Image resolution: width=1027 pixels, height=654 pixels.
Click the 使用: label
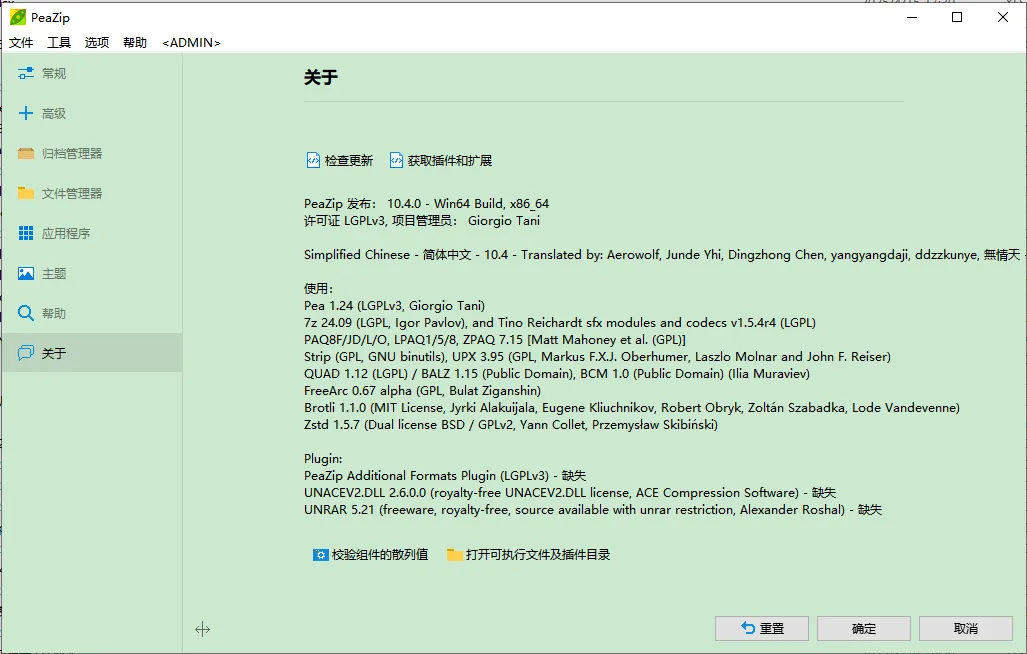point(319,289)
